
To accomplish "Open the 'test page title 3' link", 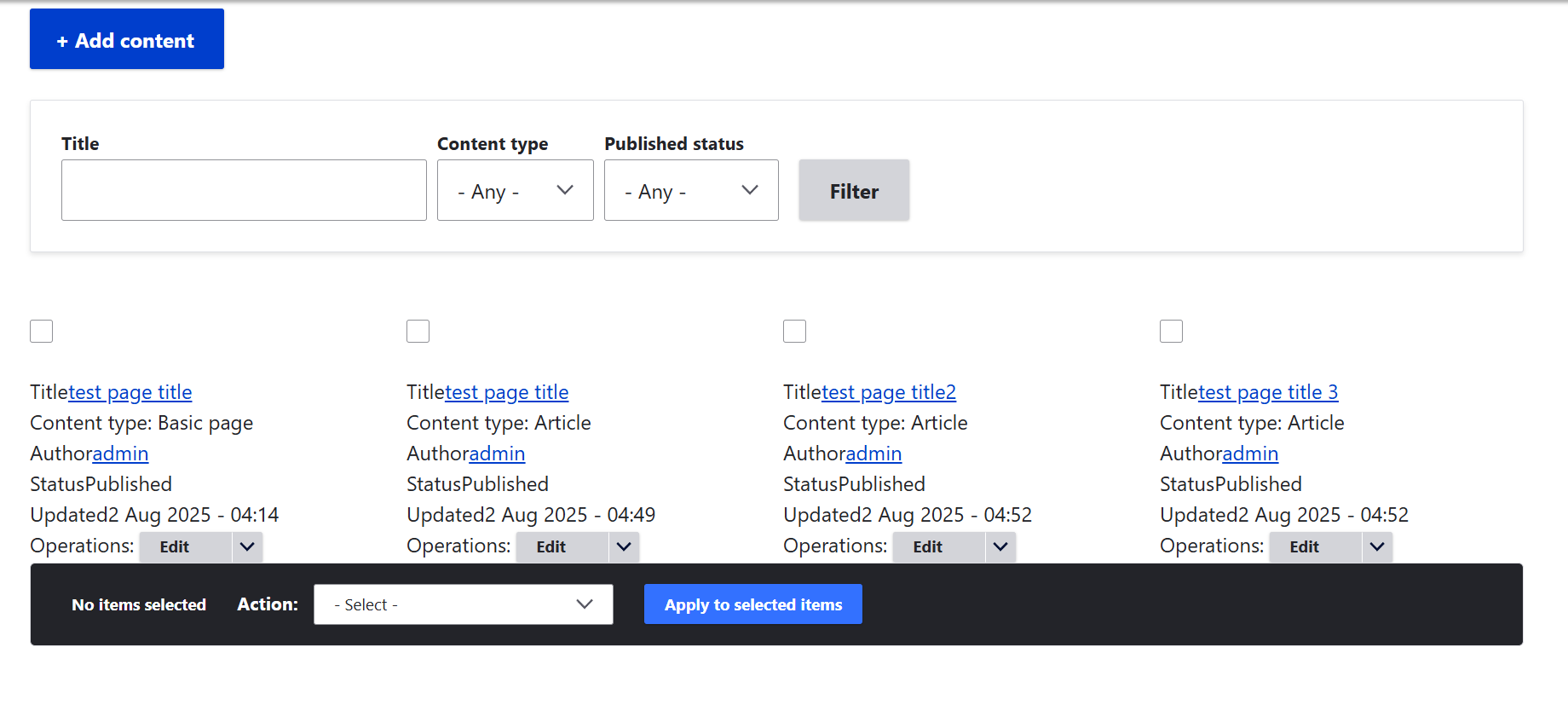I will point(1268,392).
